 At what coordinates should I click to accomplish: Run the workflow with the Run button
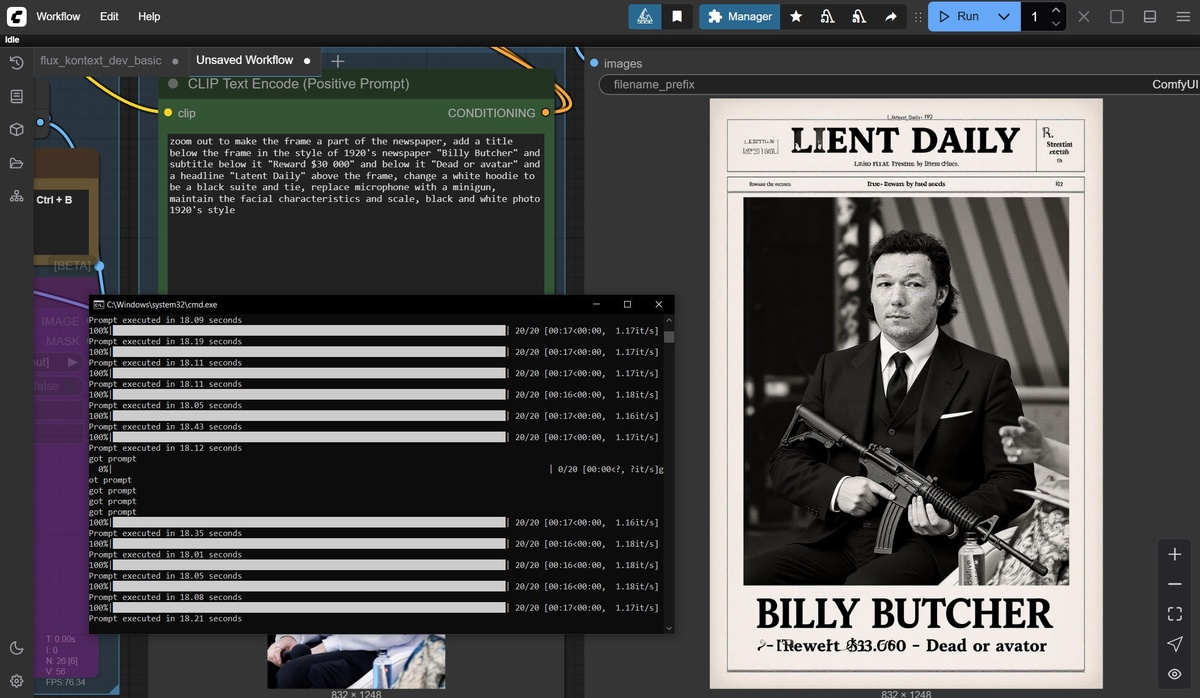tap(959, 17)
